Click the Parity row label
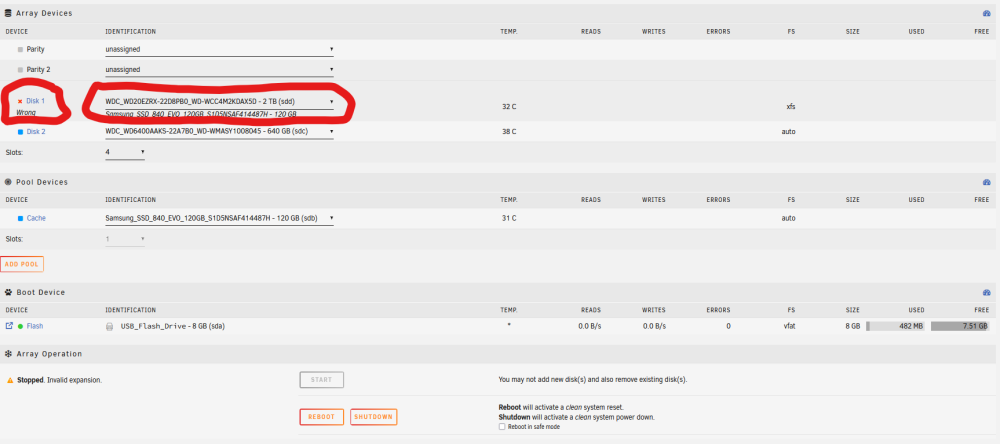Viewport: 1000px width, 444px height. [x=35, y=49]
